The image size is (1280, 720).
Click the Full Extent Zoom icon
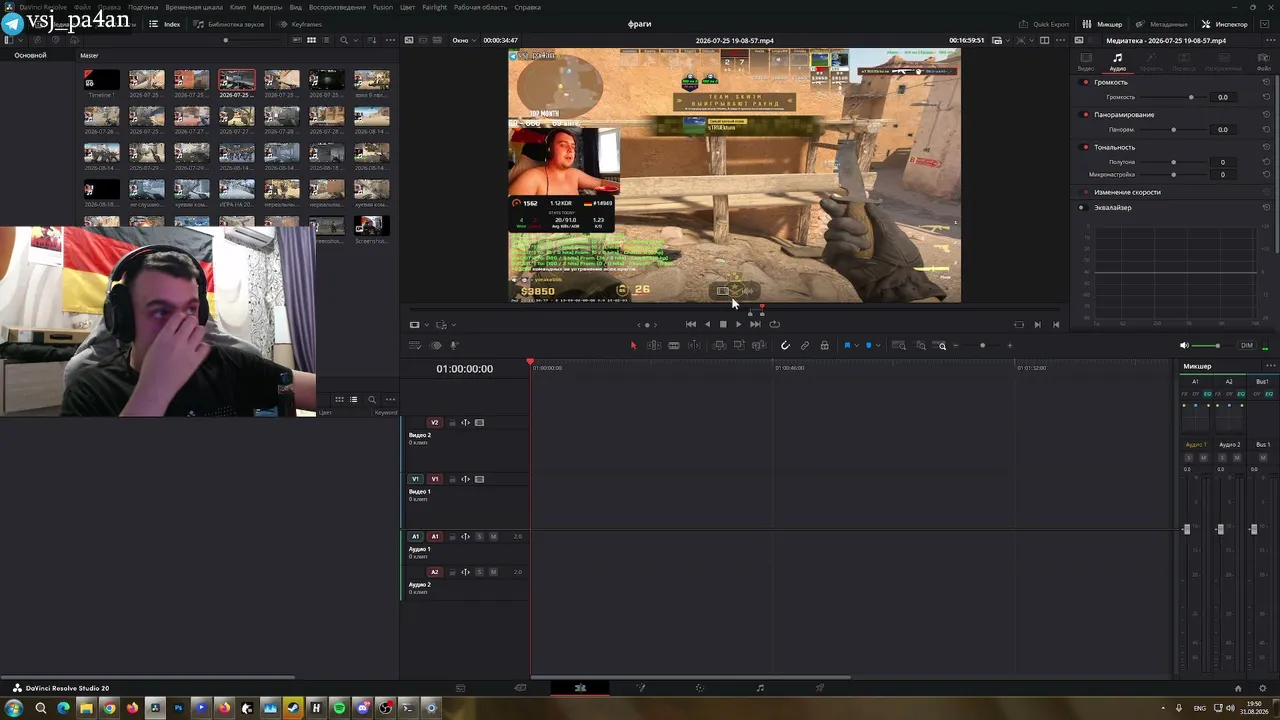(x=899, y=346)
